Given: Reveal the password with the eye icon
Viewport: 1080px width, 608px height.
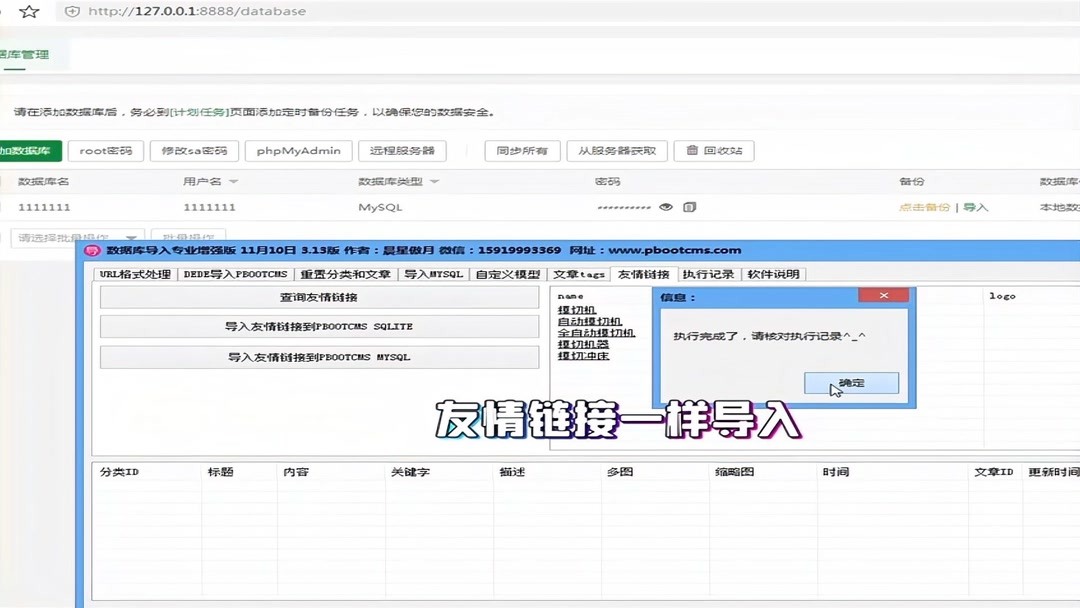Looking at the screenshot, I should [x=665, y=207].
